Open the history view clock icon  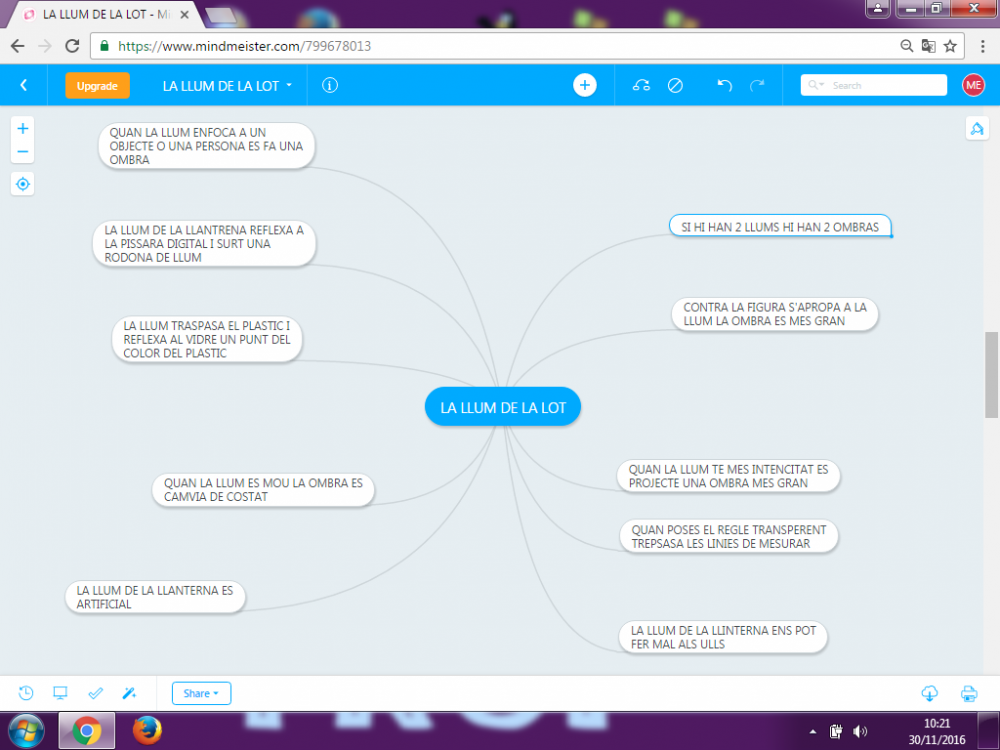(26, 693)
